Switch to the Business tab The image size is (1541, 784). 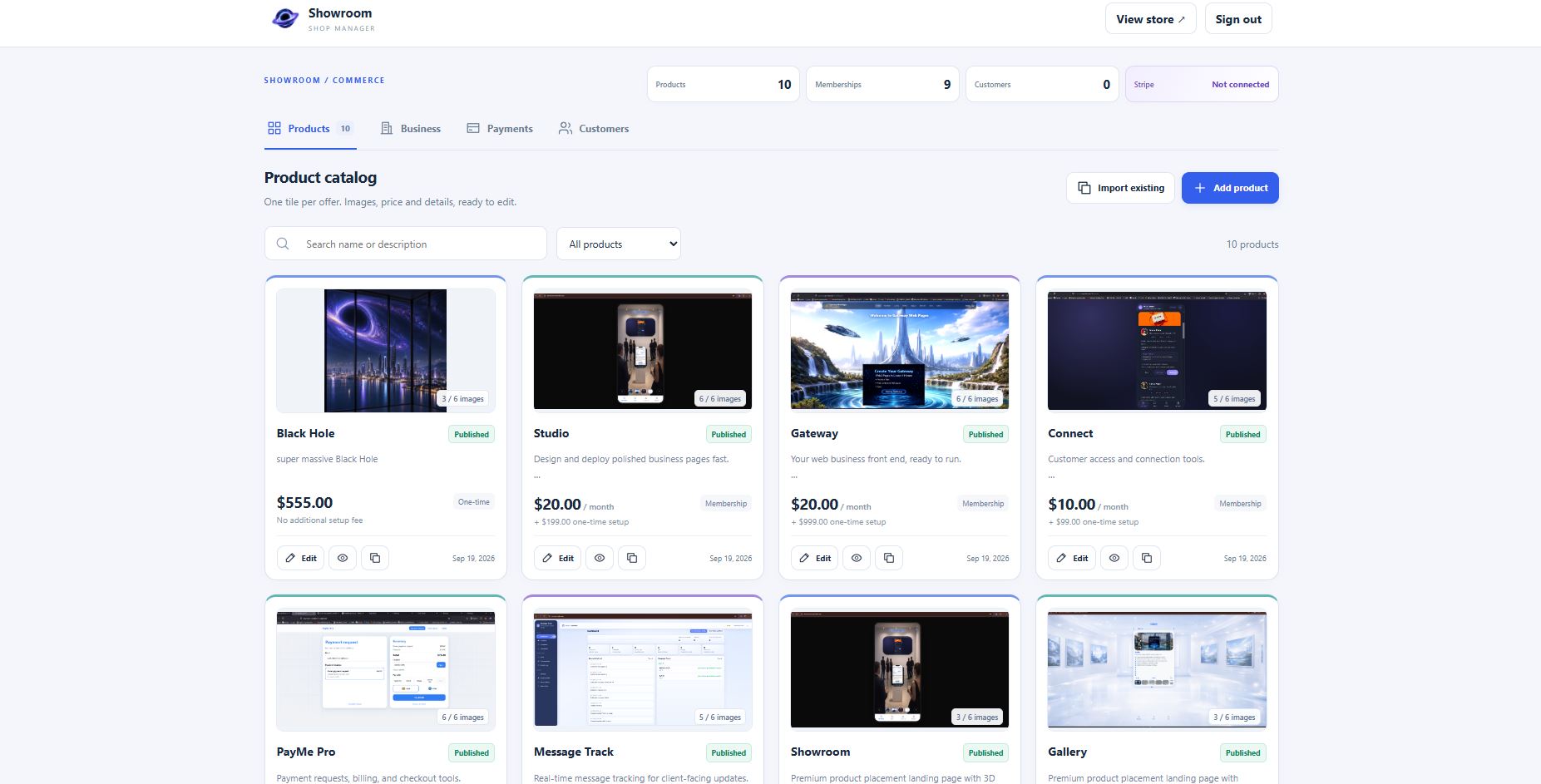411,129
